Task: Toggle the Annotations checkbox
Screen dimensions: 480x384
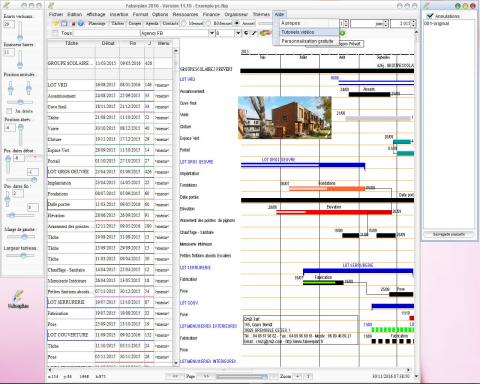Action: click(x=430, y=16)
